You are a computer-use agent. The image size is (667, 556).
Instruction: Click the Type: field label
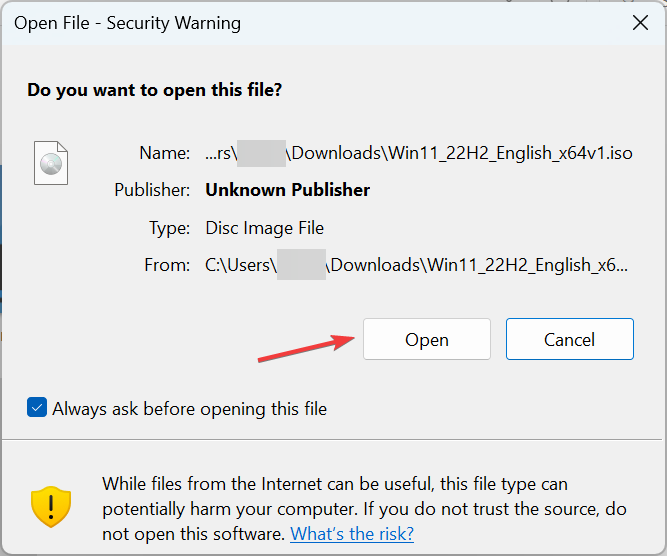[x=169, y=228]
